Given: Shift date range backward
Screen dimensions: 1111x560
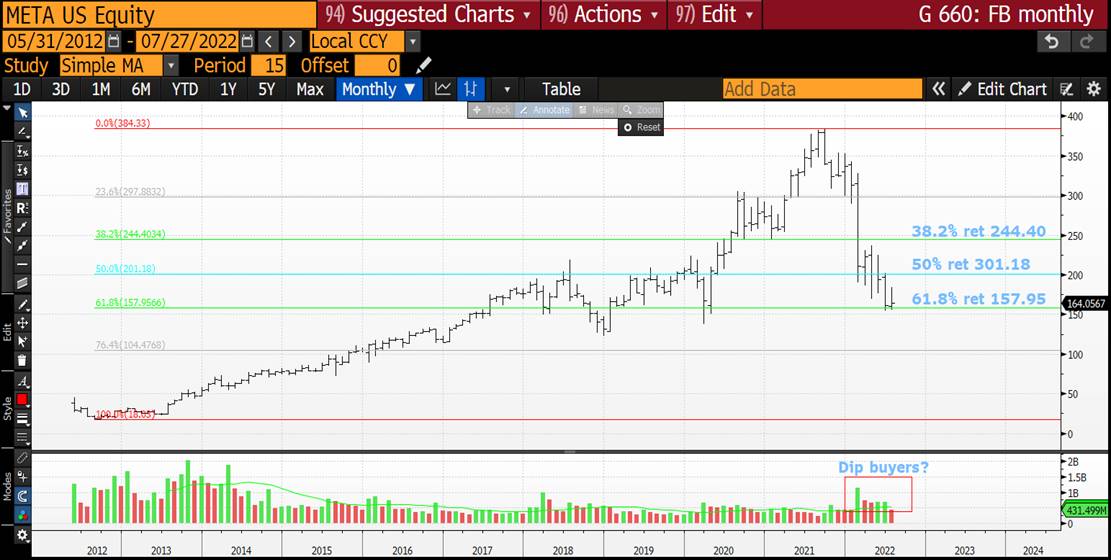Looking at the screenshot, I should [269, 41].
